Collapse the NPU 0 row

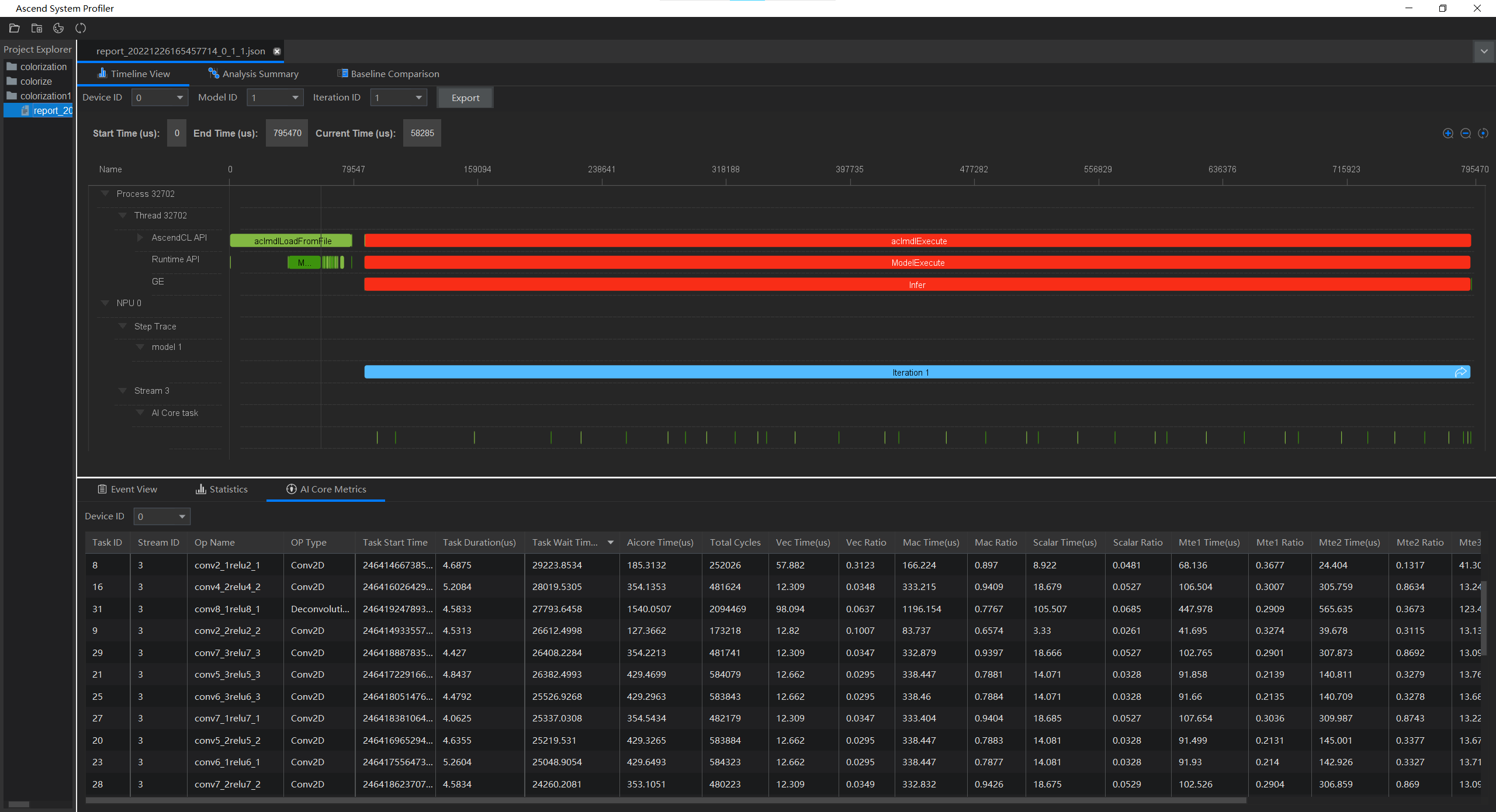(x=105, y=303)
